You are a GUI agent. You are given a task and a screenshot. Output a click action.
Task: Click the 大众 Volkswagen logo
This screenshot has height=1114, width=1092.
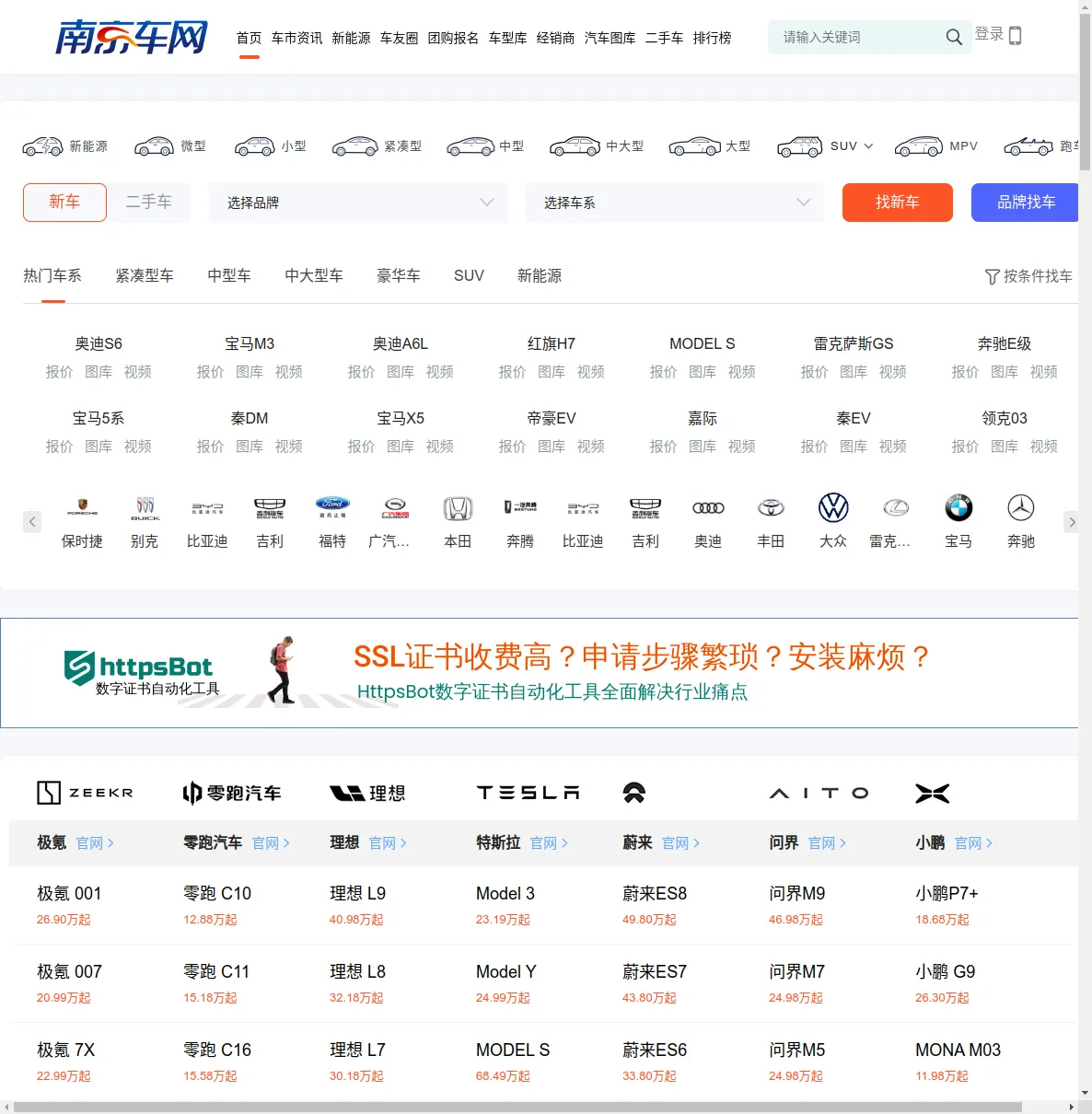coord(833,507)
